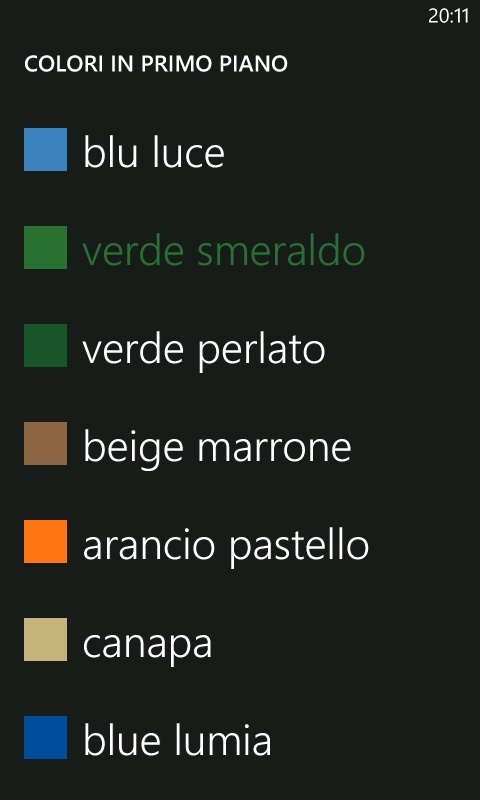Tap the 20:11 clock in status bar
The width and height of the screenshot is (480, 800).
click(x=448, y=16)
